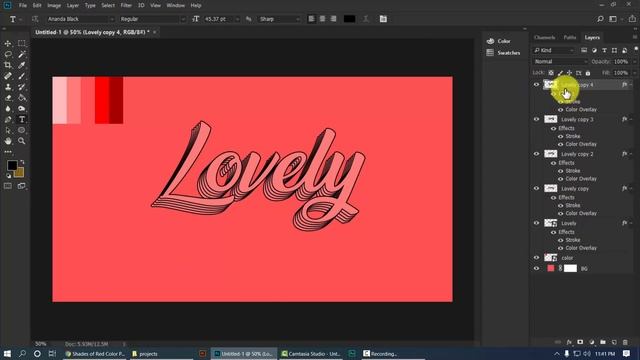The image size is (640, 360).
Task: Select the Dodge tool
Action: pos(22,109)
